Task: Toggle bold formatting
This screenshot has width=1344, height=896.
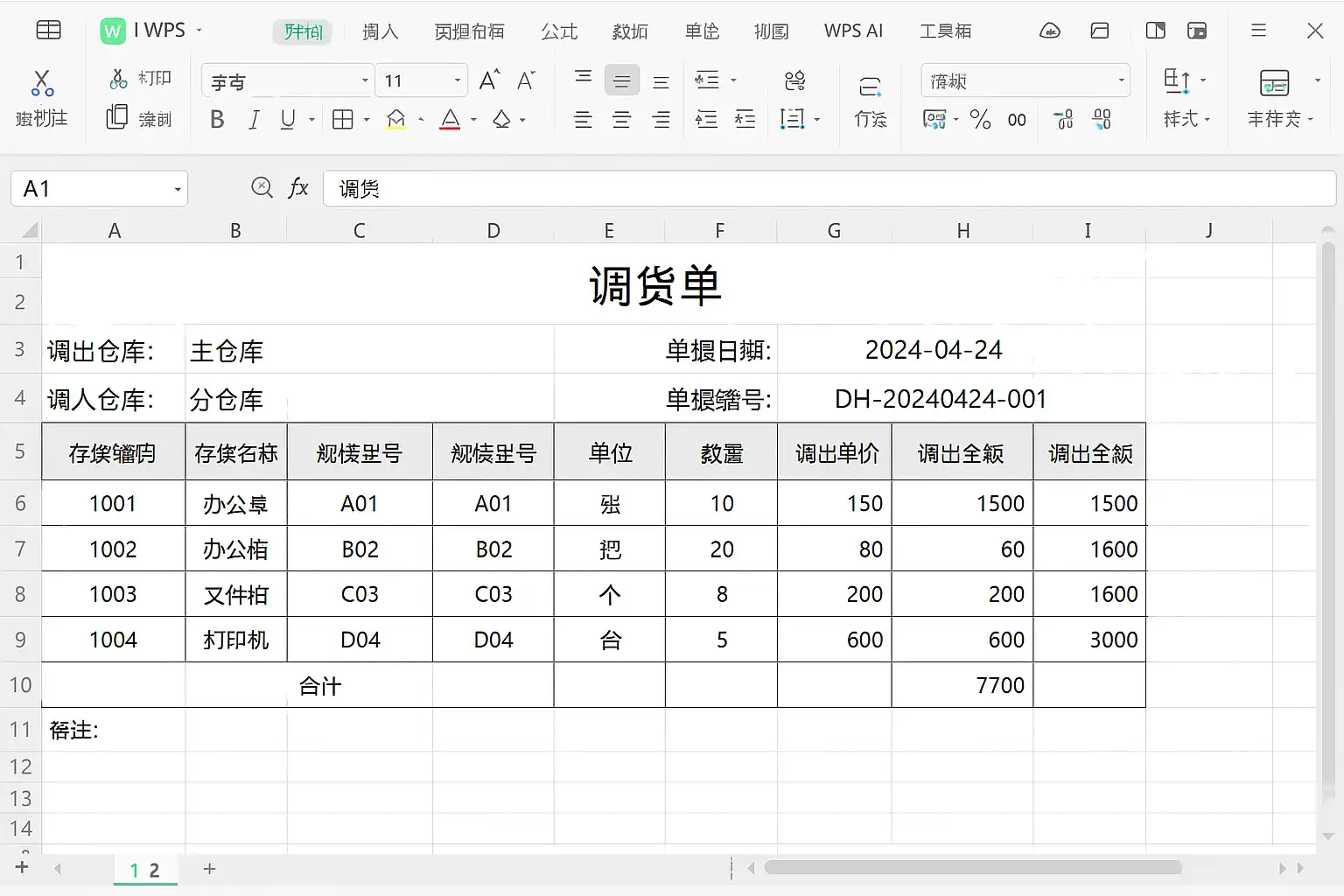Action: (x=217, y=119)
